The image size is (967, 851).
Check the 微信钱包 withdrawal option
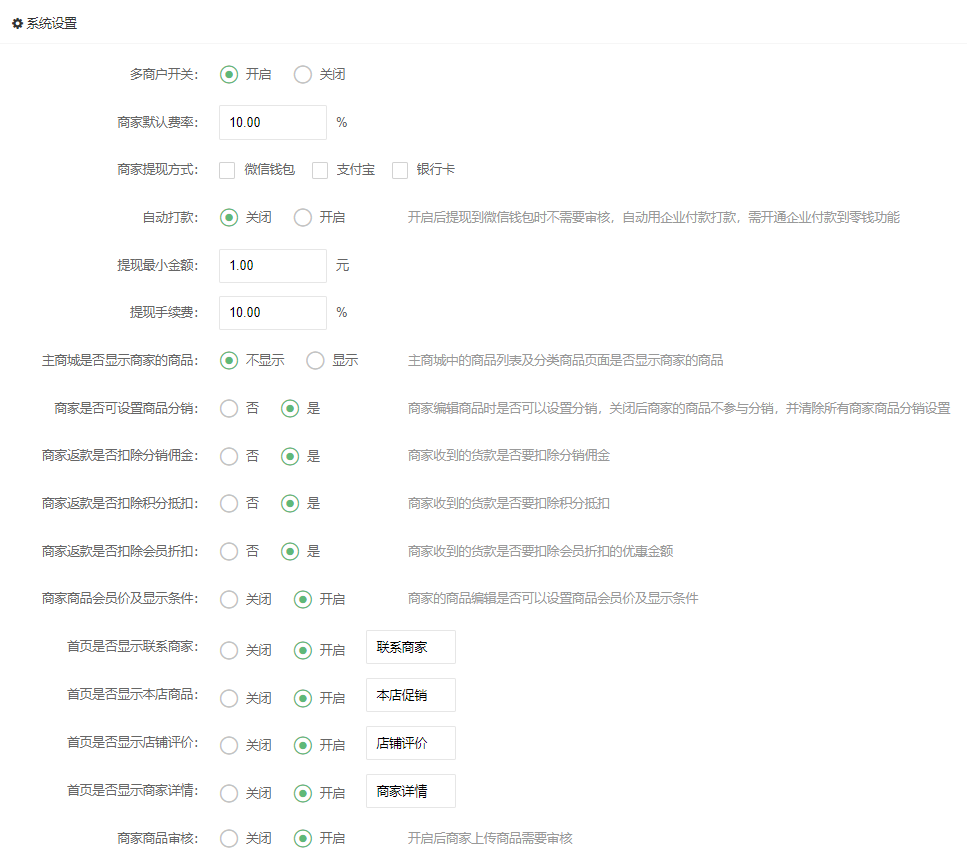coord(228,170)
